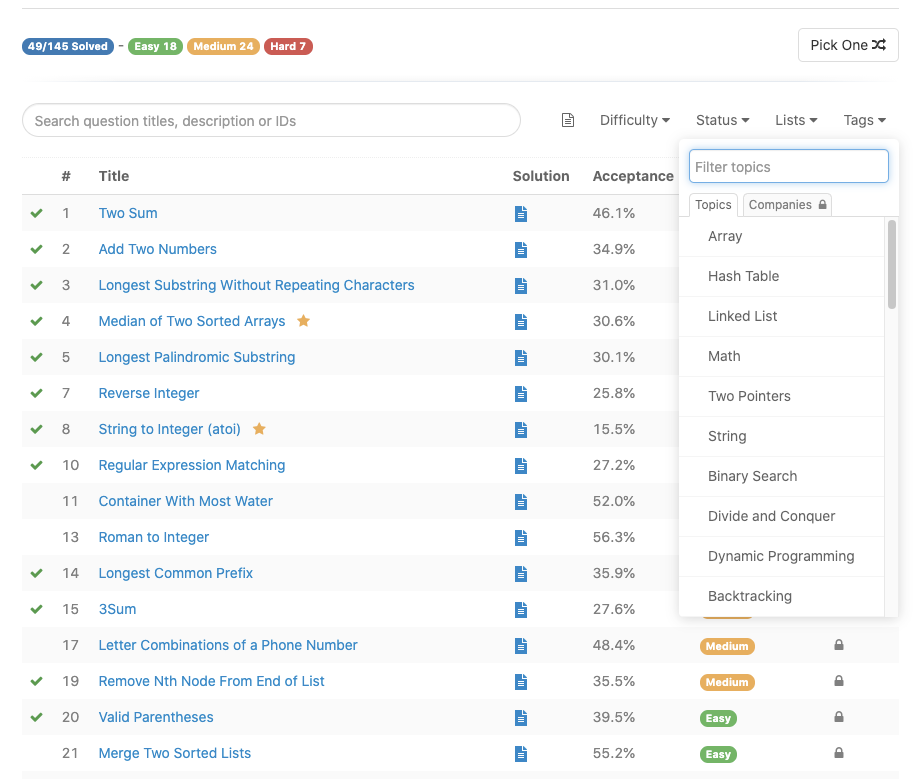This screenshot has height=779, width=919.
Task: Click the document icon left of Difficulty filter
Action: click(x=567, y=120)
